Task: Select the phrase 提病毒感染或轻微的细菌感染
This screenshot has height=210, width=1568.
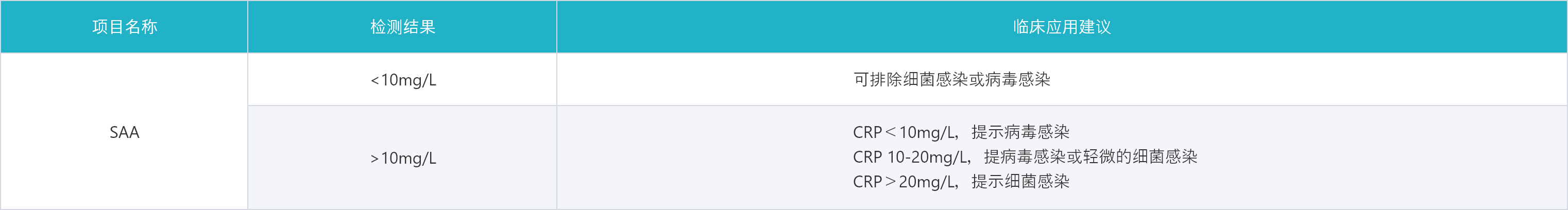Action: (x=1090, y=157)
